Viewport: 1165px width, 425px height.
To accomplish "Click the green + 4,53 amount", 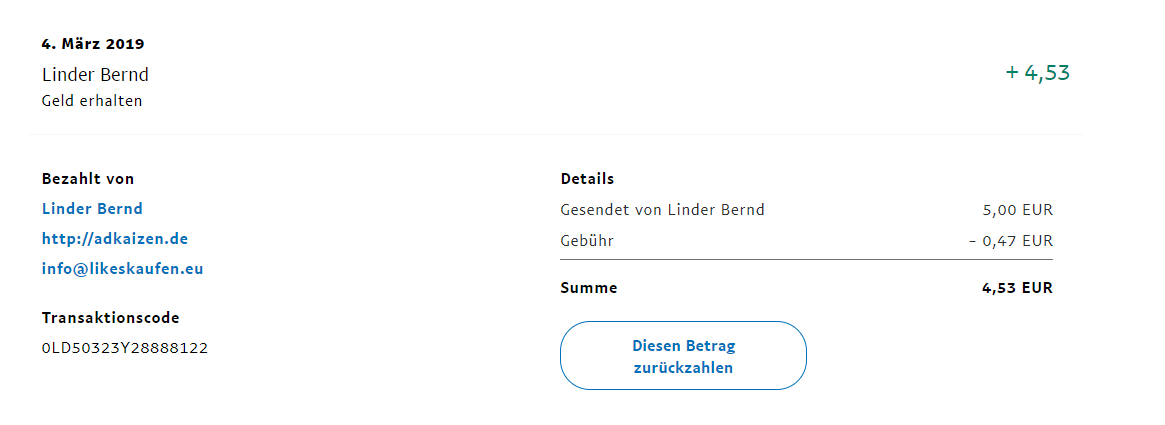I will [x=1038, y=73].
